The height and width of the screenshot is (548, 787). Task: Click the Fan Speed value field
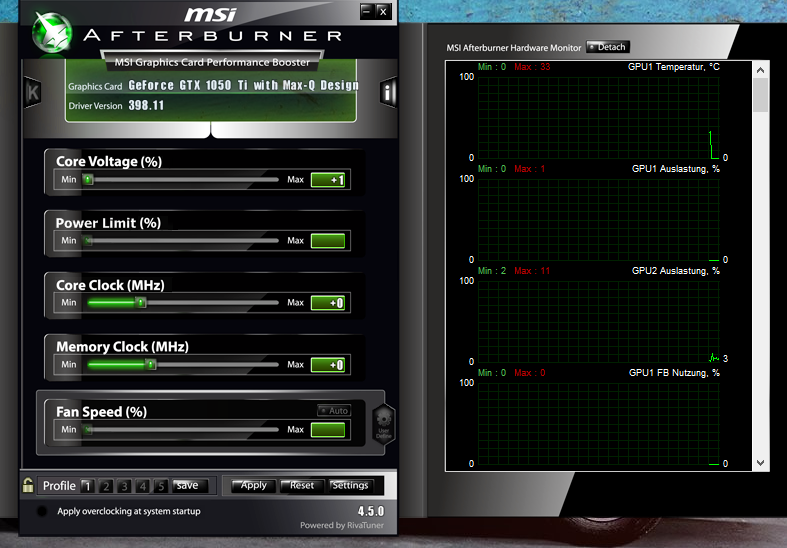click(x=328, y=430)
